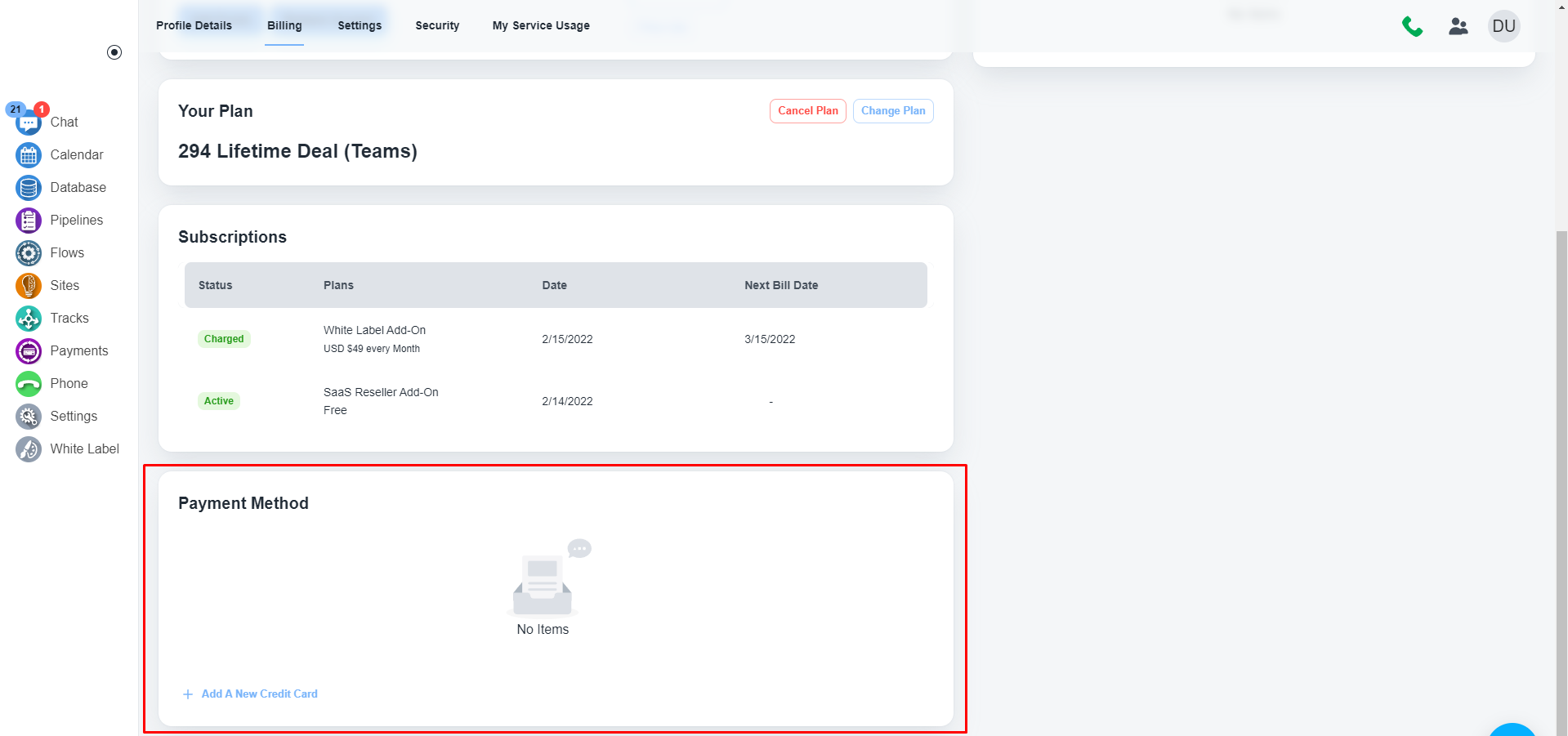
Task: Switch to the Profile Details tab
Action: [194, 25]
